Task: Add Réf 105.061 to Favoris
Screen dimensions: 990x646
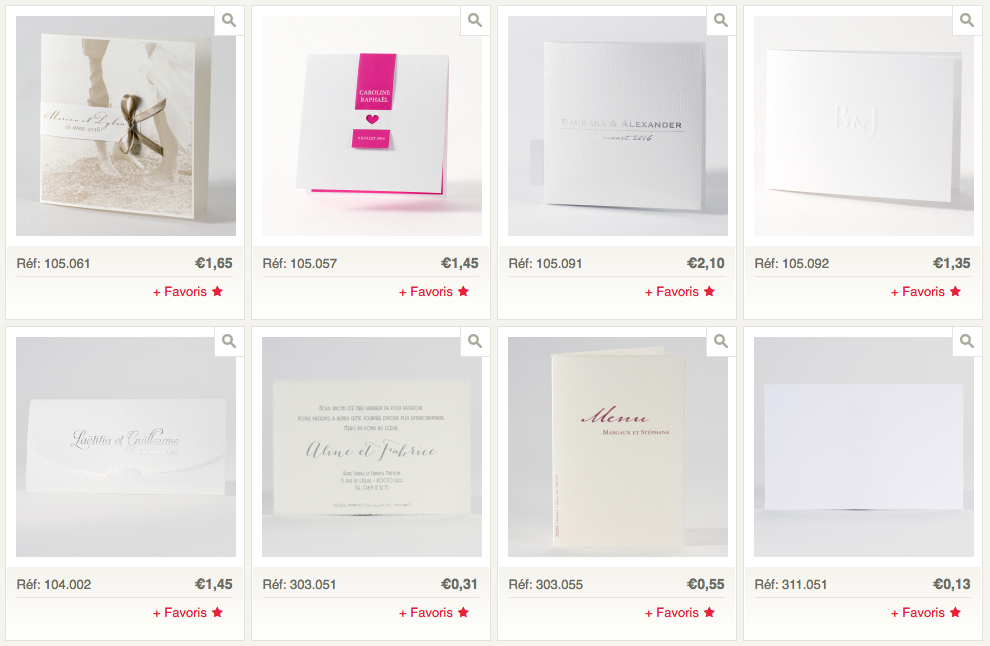Action: point(188,292)
